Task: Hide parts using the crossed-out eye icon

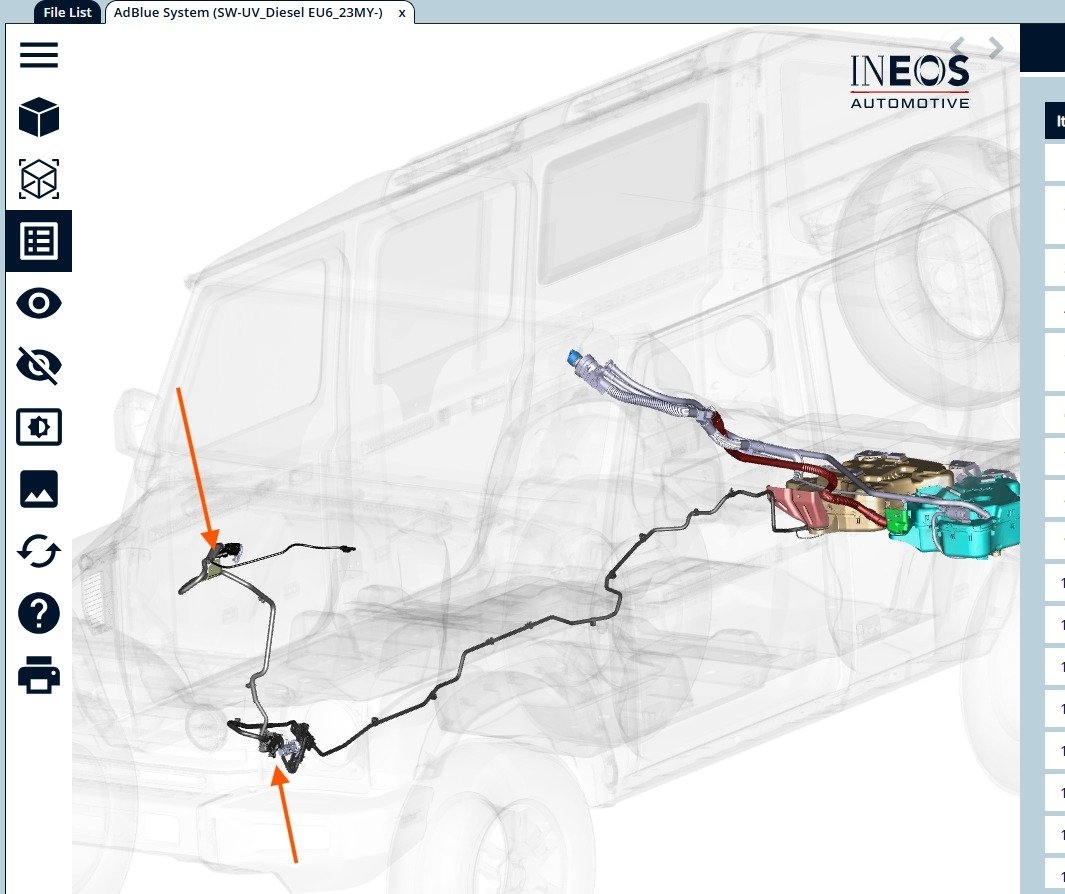Action: click(x=39, y=365)
